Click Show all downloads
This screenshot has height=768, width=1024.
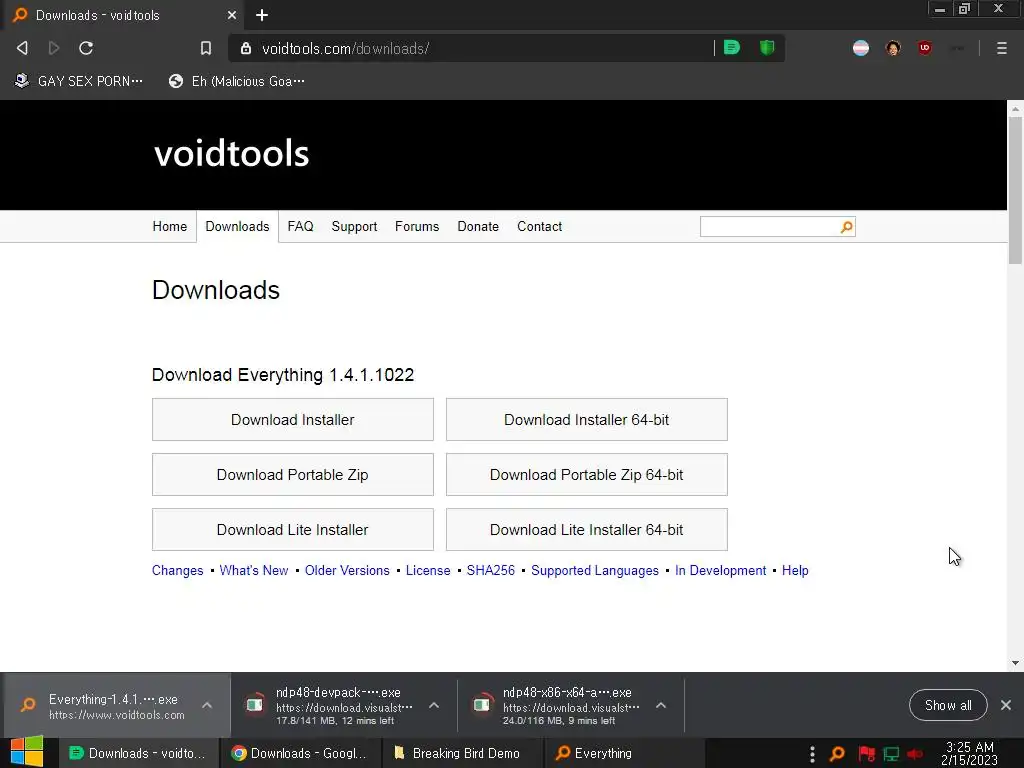pyautogui.click(x=948, y=705)
